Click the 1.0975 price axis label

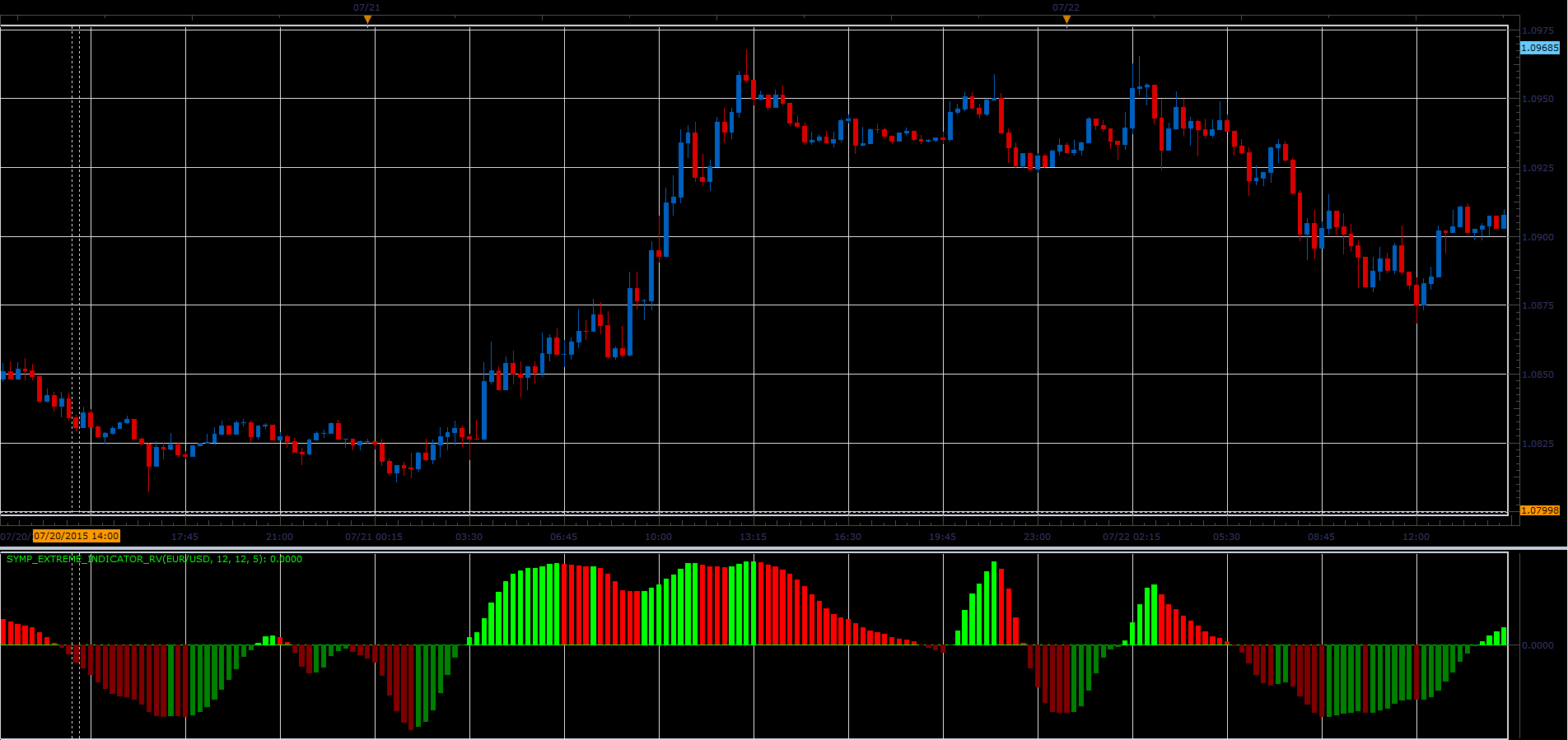(1538, 30)
